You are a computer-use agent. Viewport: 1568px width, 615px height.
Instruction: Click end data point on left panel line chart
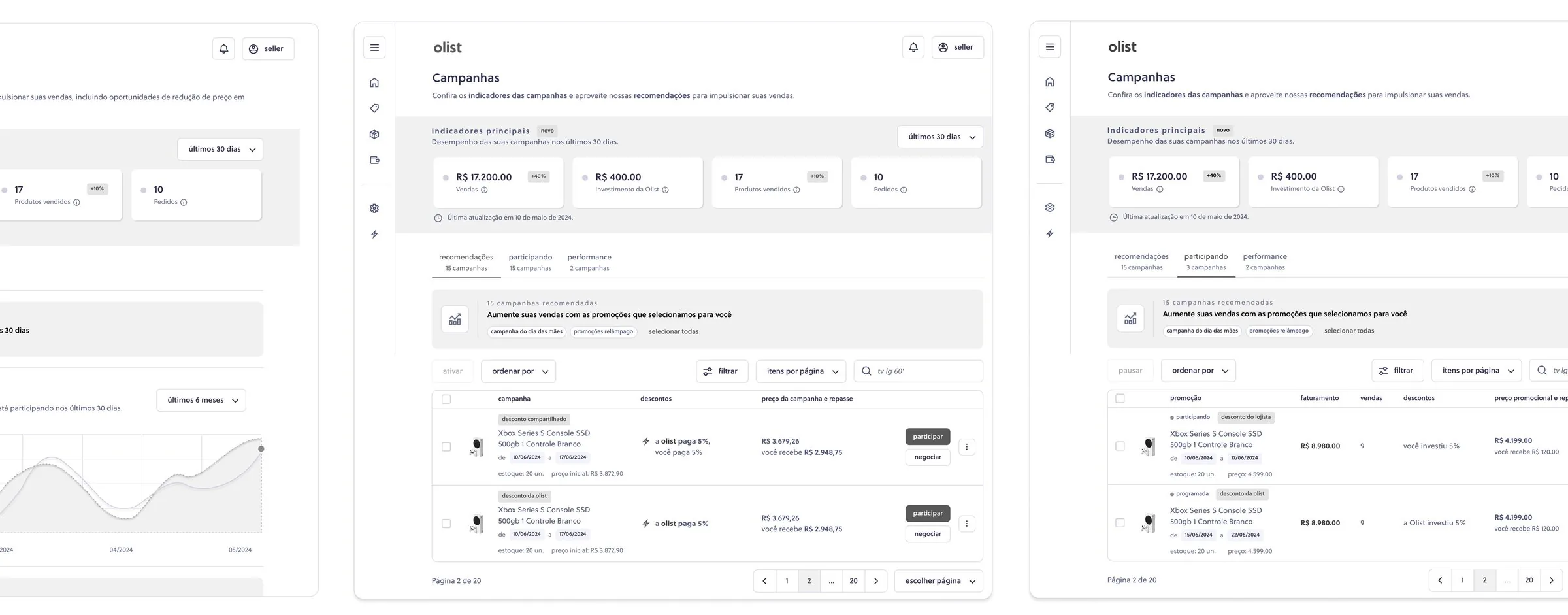[x=261, y=449]
